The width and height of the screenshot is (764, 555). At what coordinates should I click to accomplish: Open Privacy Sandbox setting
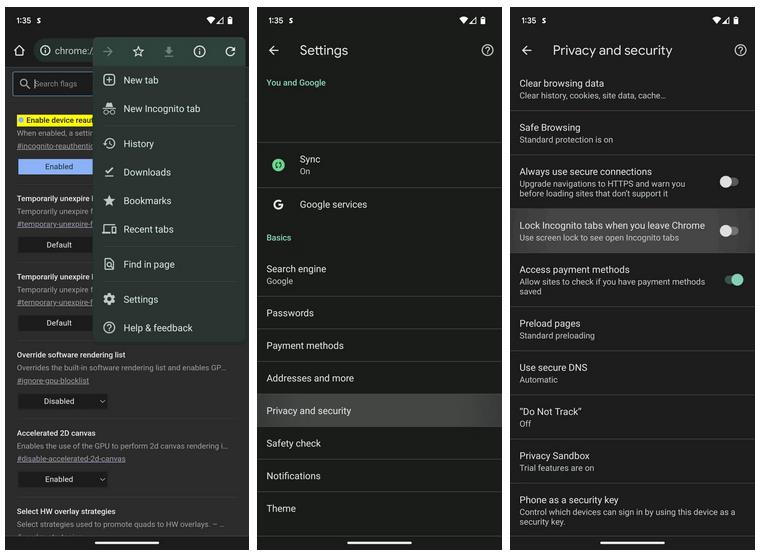tap(632, 461)
